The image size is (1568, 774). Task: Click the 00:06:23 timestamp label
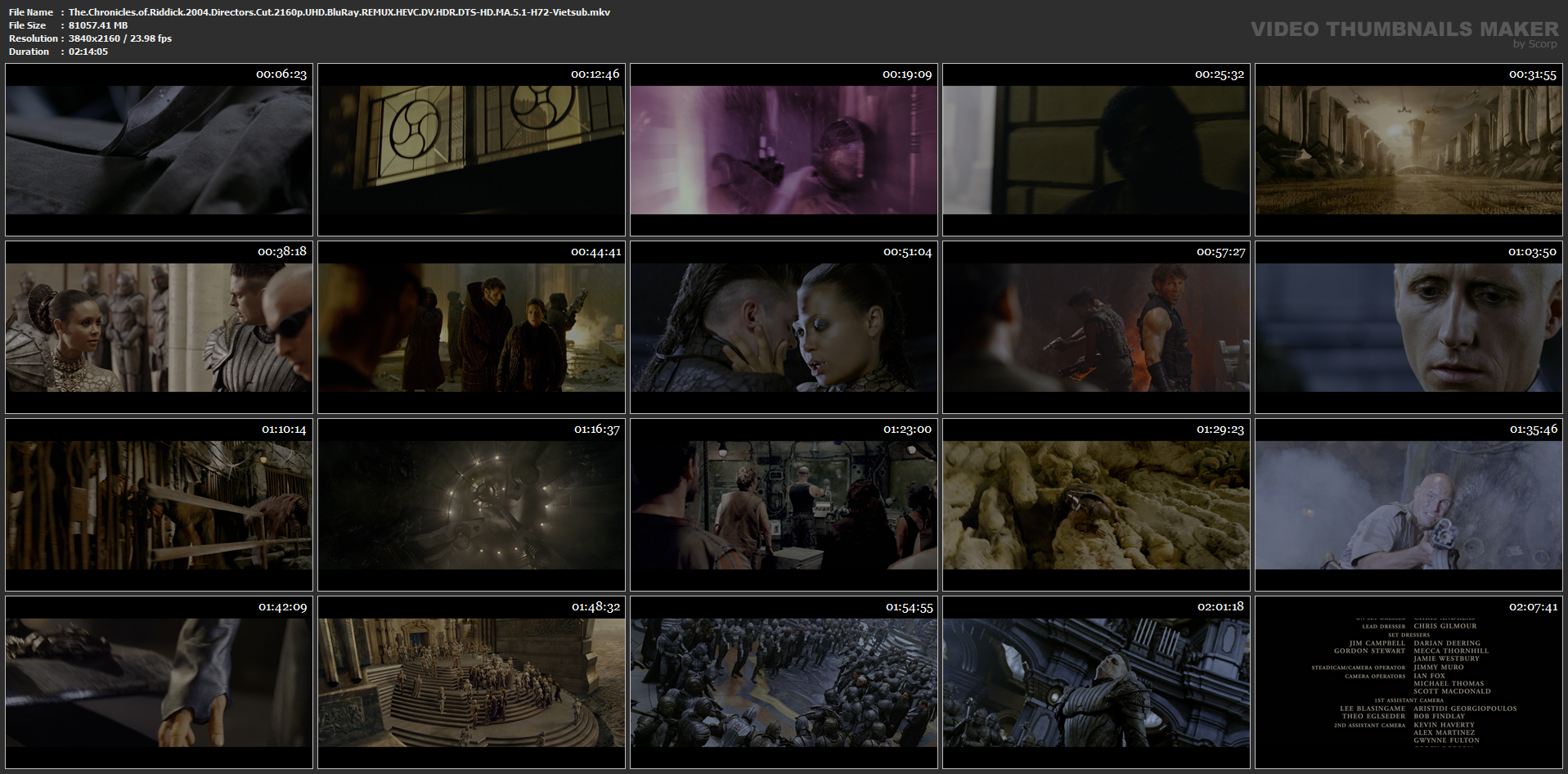point(281,74)
